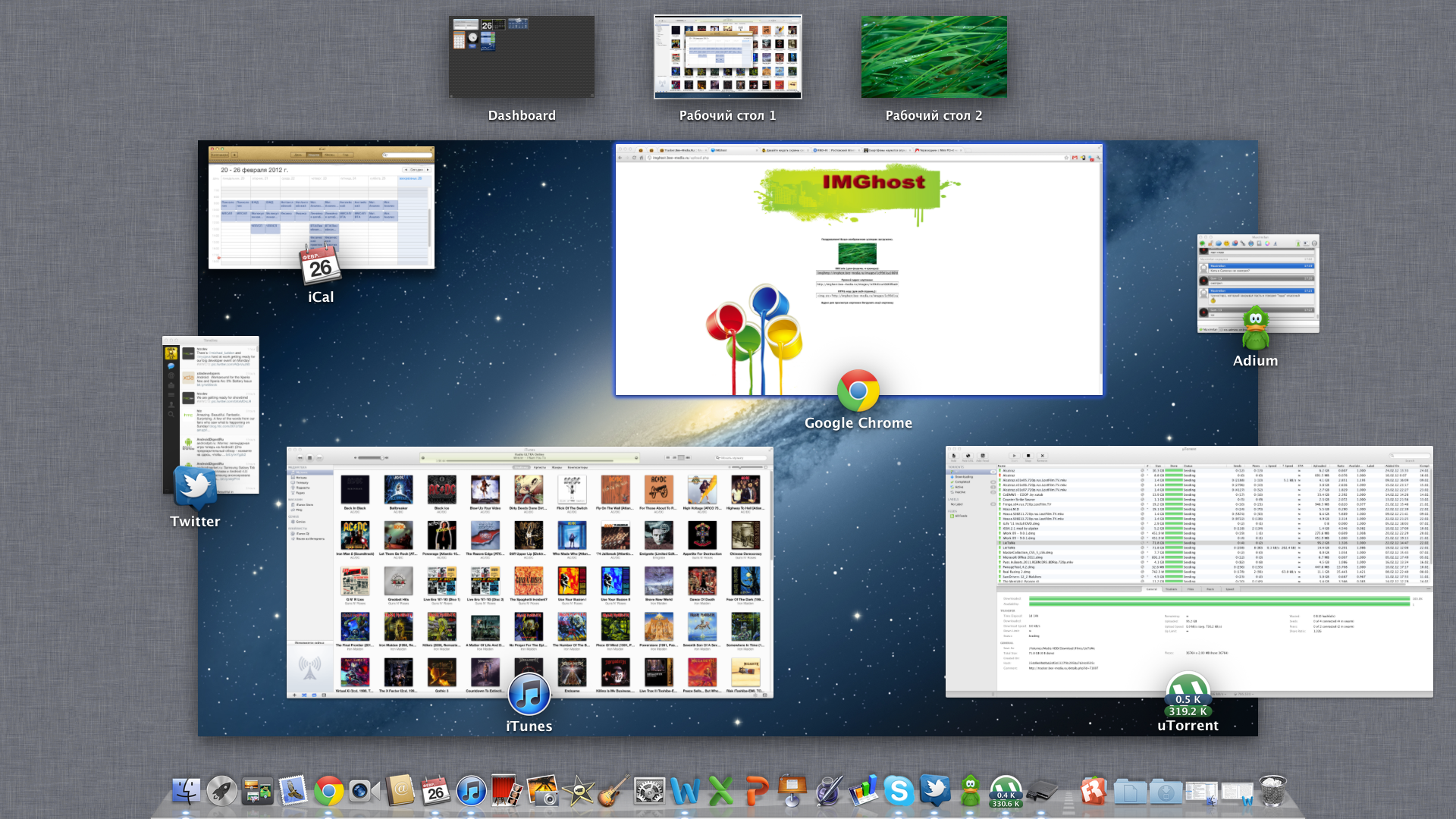The image size is (1456, 819).
Task: Launch Microsoft PowerPoint from the Dock
Action: 756,791
